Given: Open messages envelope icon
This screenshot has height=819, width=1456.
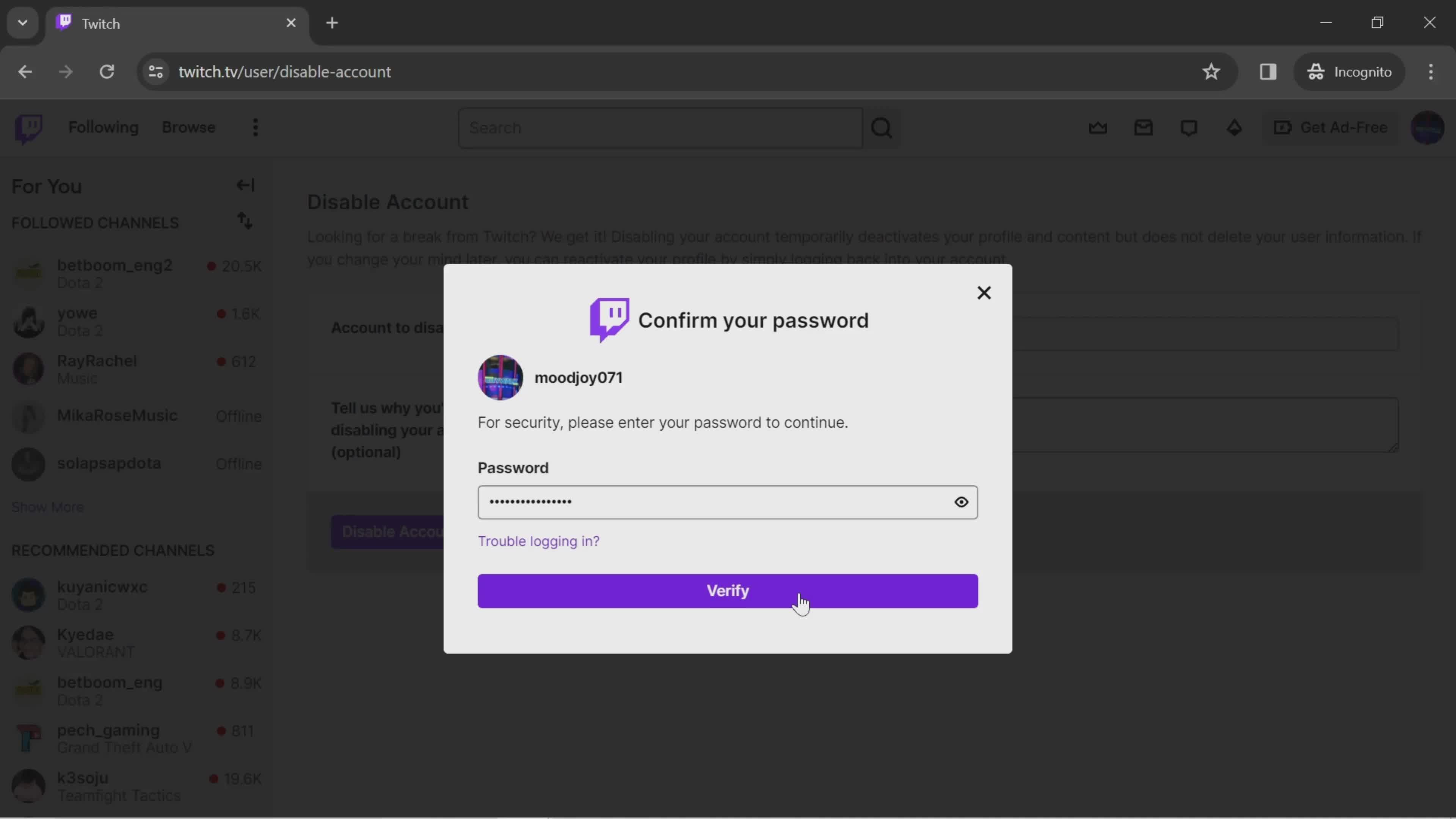Looking at the screenshot, I should pos(1144,127).
